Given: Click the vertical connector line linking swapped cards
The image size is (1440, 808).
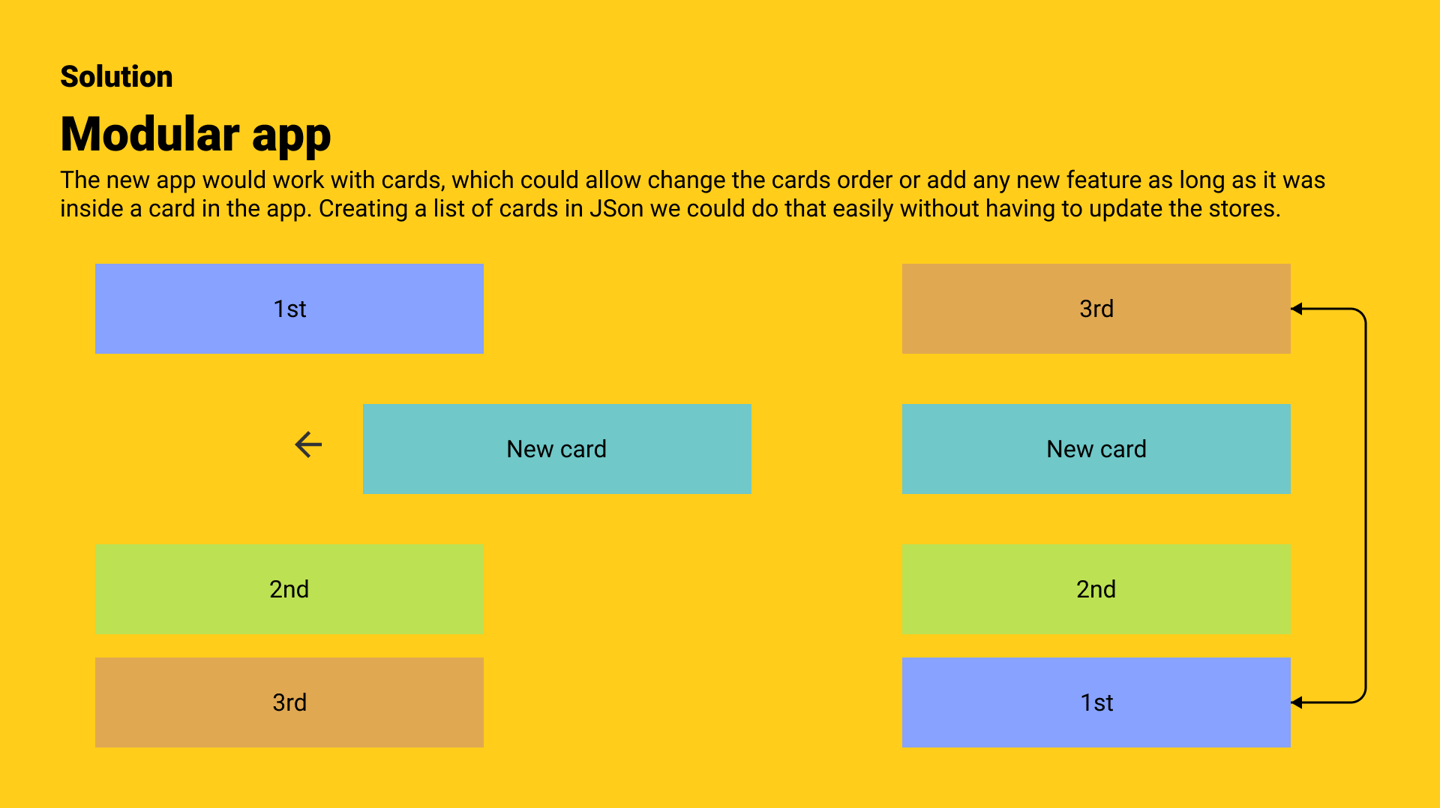Looking at the screenshot, I should click(1365, 506).
